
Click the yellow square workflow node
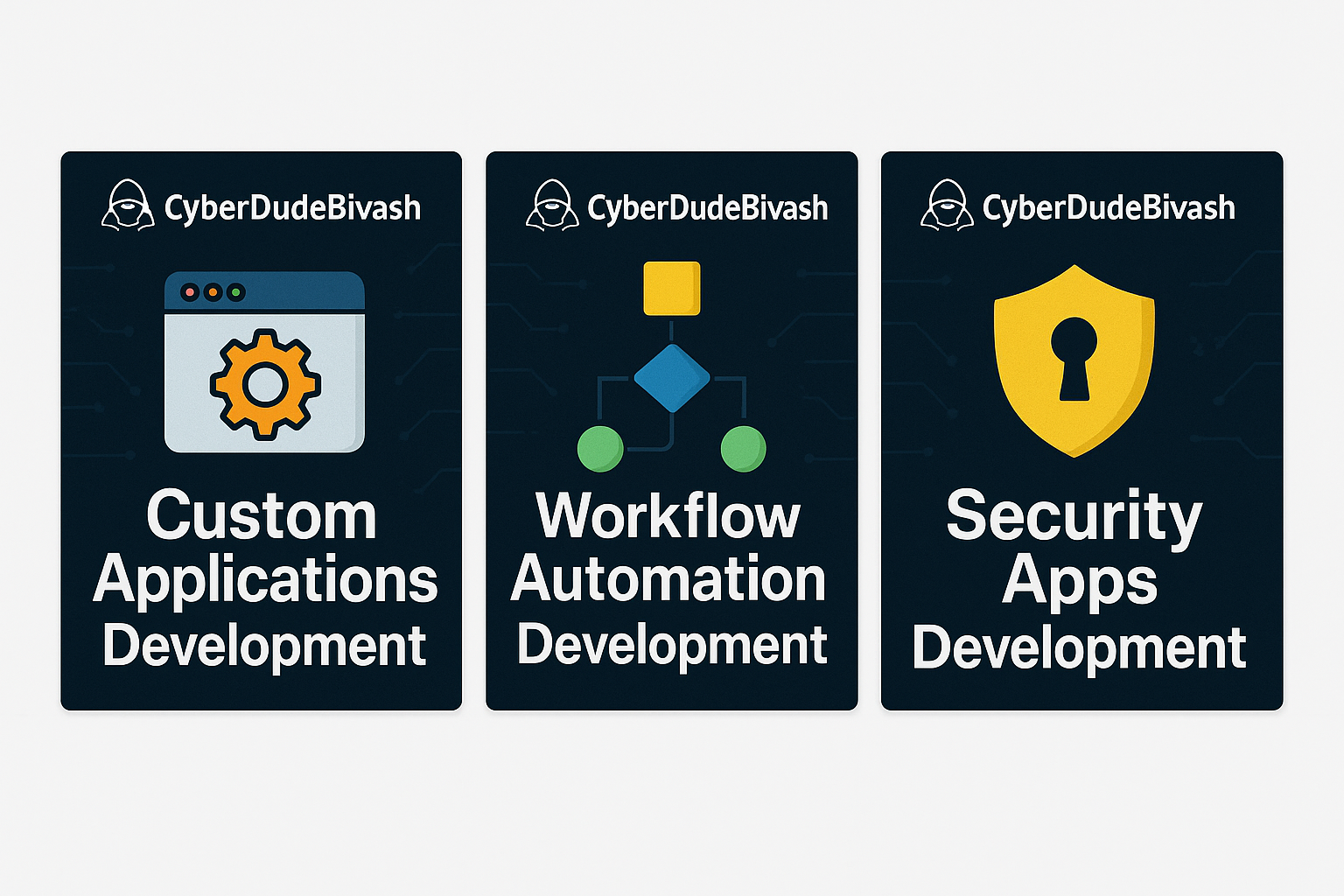(671, 288)
